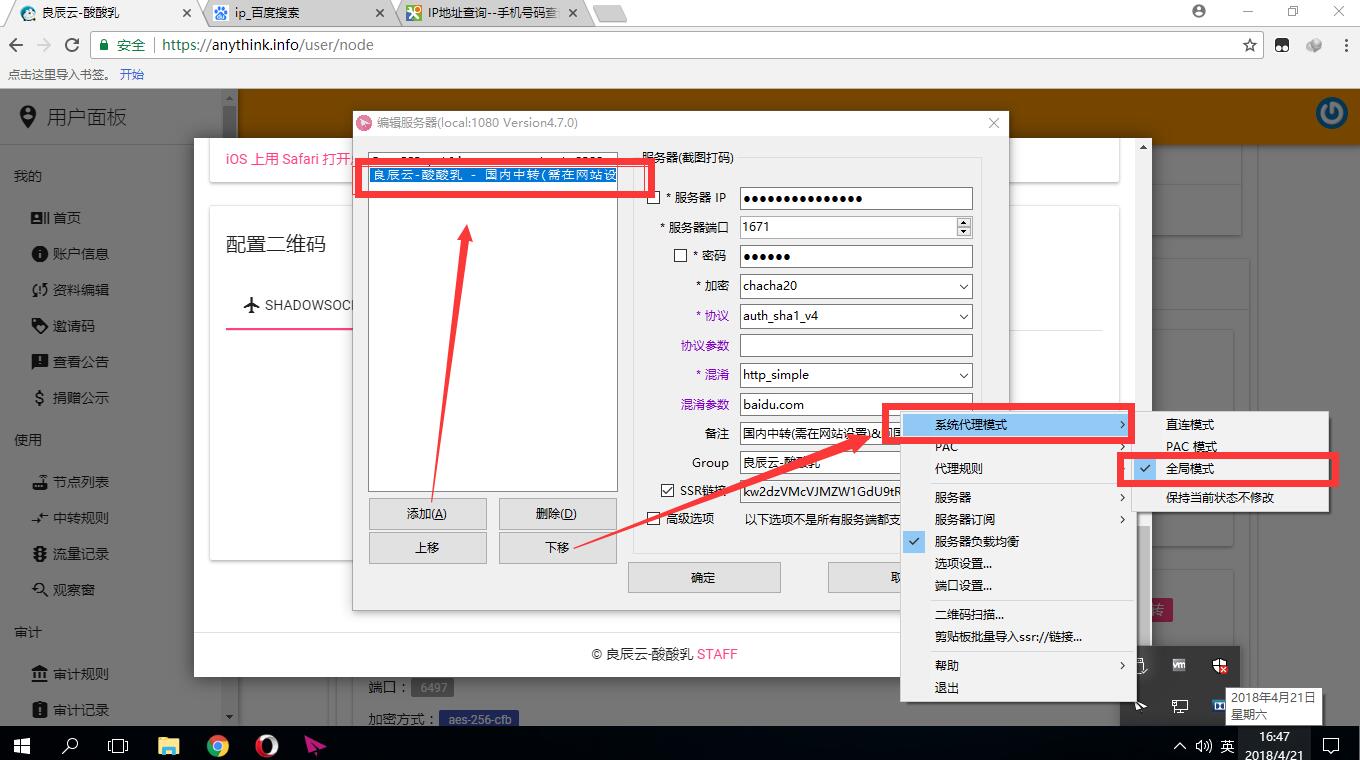The height and width of the screenshot is (760, 1360).
Task: Click the ShadowsocksR paper plane taskbar icon
Action: pyautogui.click(x=315, y=745)
